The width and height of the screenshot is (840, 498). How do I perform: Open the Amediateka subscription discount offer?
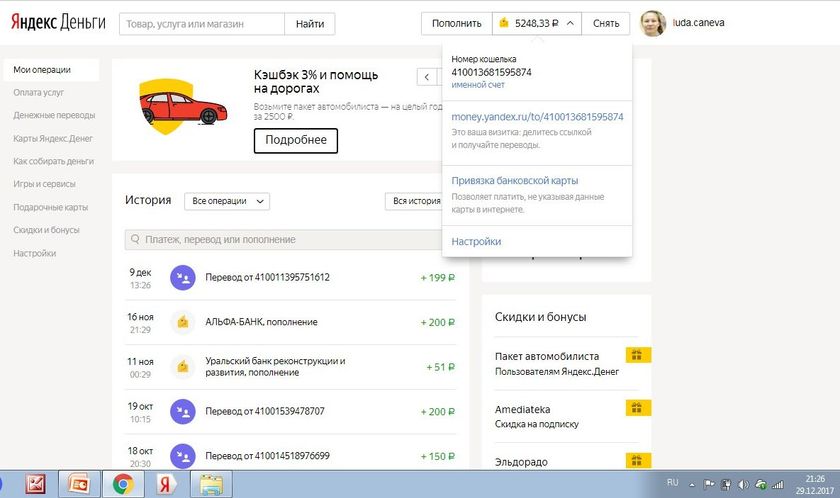coord(537,417)
